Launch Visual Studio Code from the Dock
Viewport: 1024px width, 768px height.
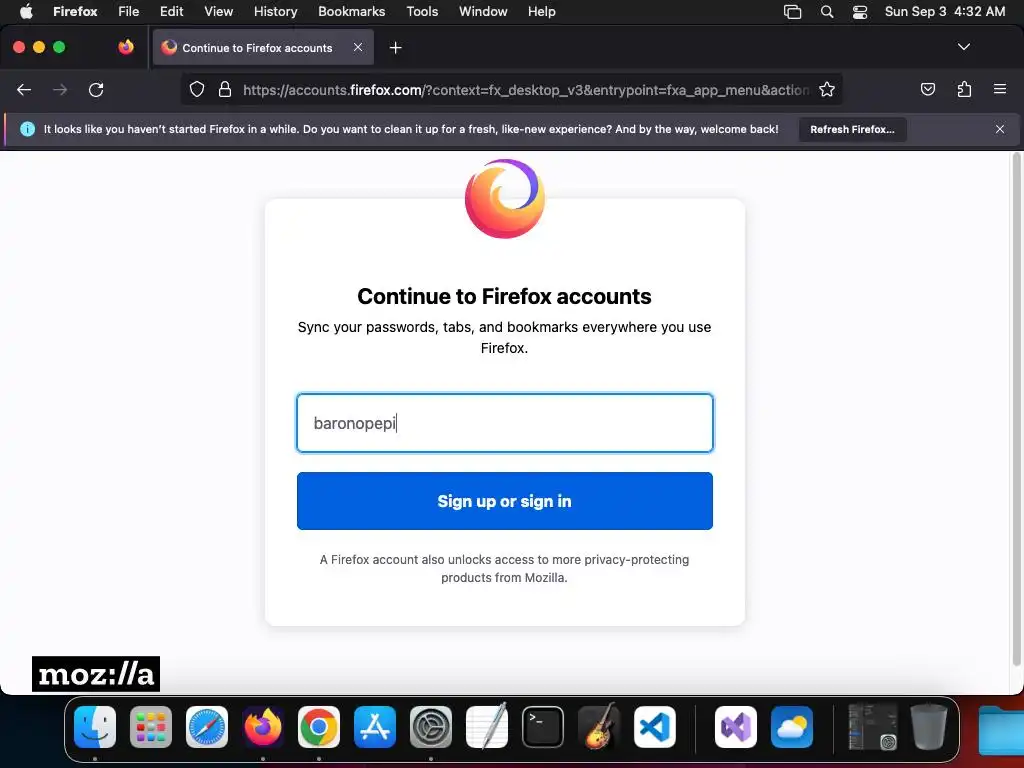click(x=654, y=727)
